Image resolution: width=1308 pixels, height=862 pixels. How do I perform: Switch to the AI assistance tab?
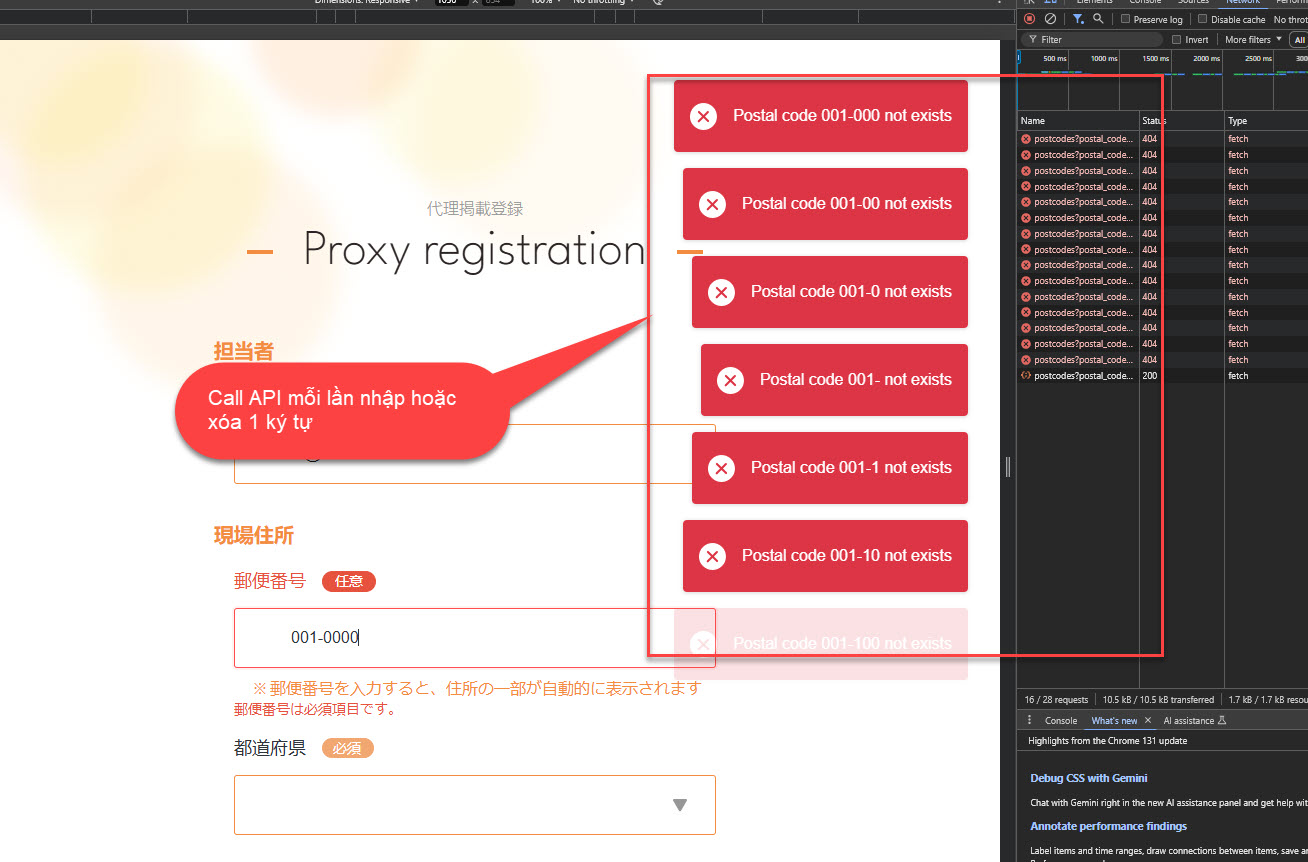(x=1188, y=720)
